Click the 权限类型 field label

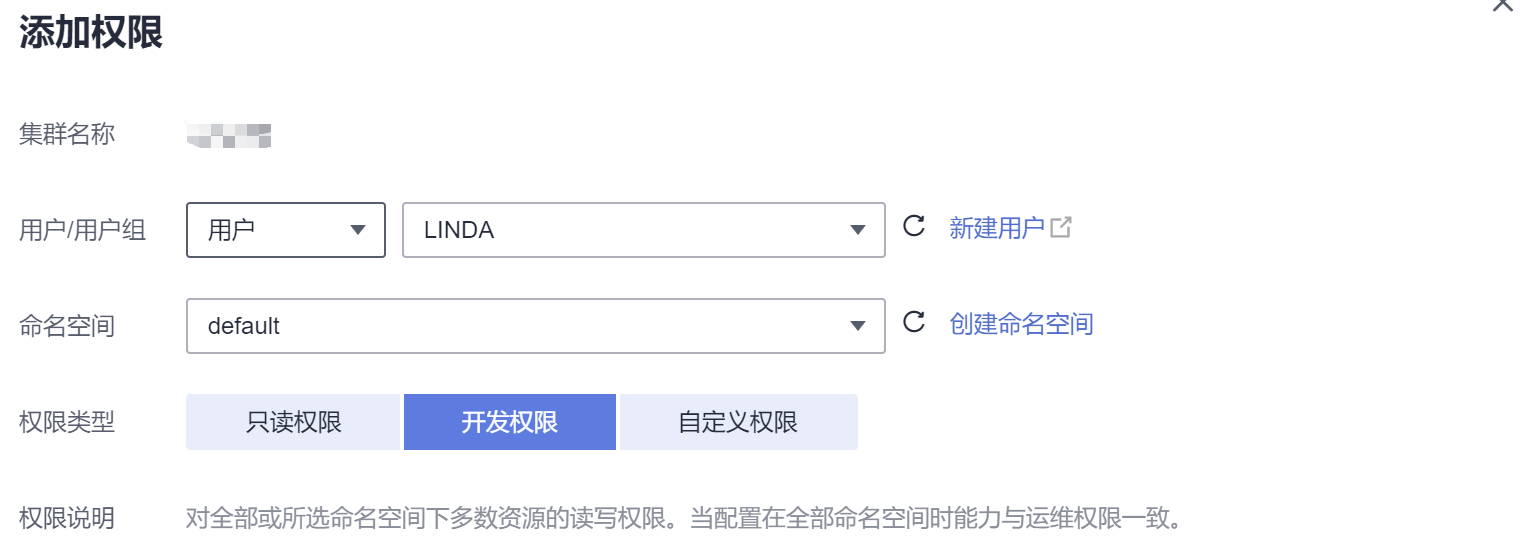[67, 422]
